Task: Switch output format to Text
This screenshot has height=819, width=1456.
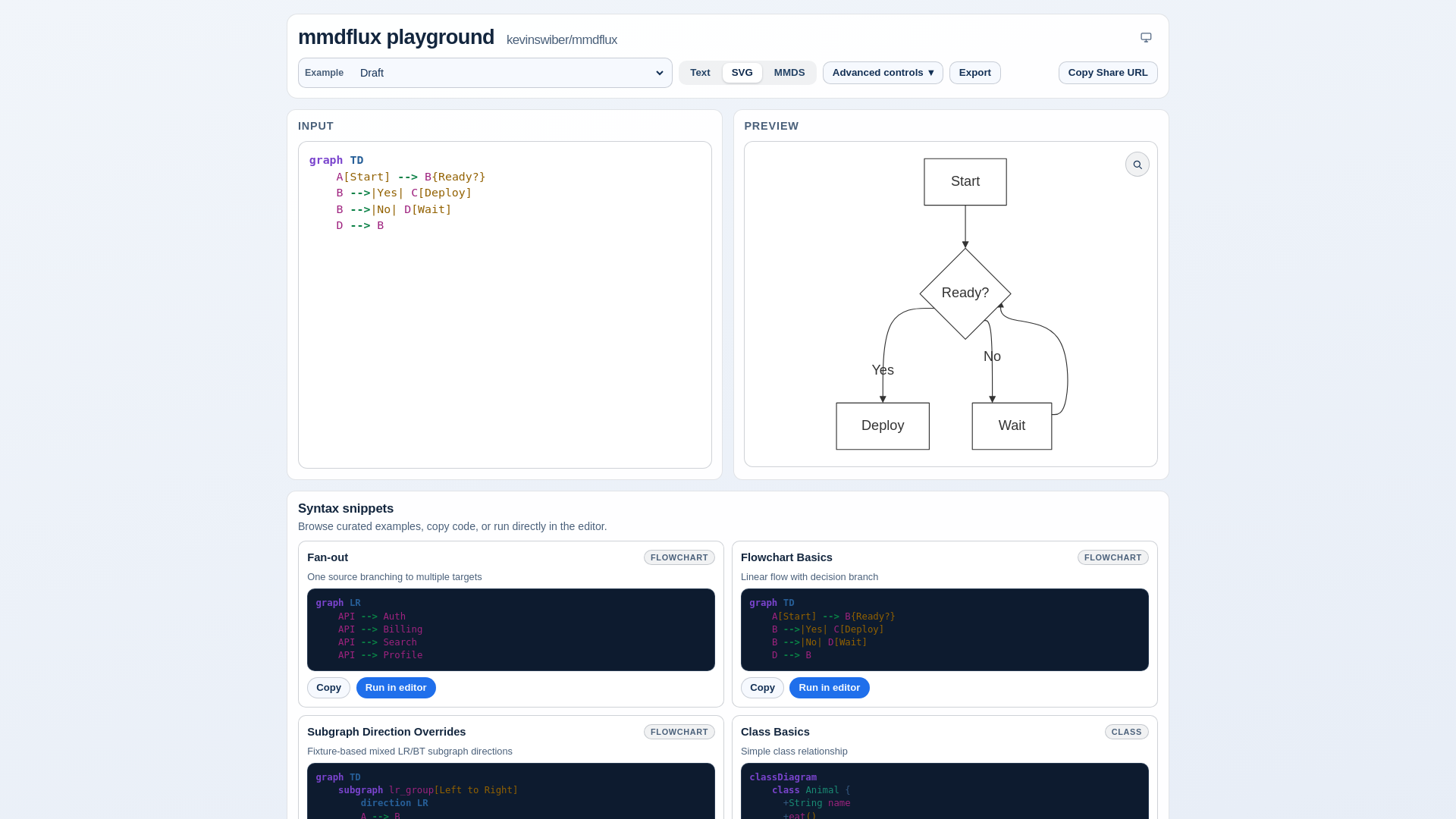Action: pyautogui.click(x=700, y=73)
